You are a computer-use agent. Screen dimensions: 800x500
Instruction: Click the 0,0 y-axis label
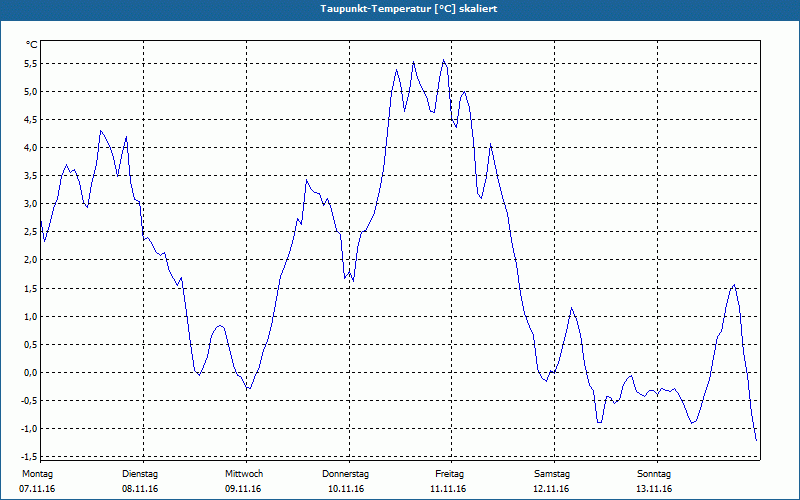click(x=31, y=373)
